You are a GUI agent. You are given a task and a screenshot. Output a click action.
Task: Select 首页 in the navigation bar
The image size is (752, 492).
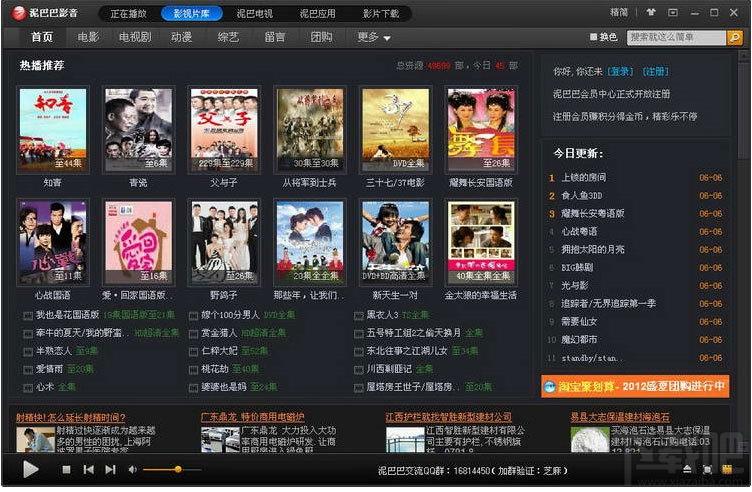click(42, 37)
